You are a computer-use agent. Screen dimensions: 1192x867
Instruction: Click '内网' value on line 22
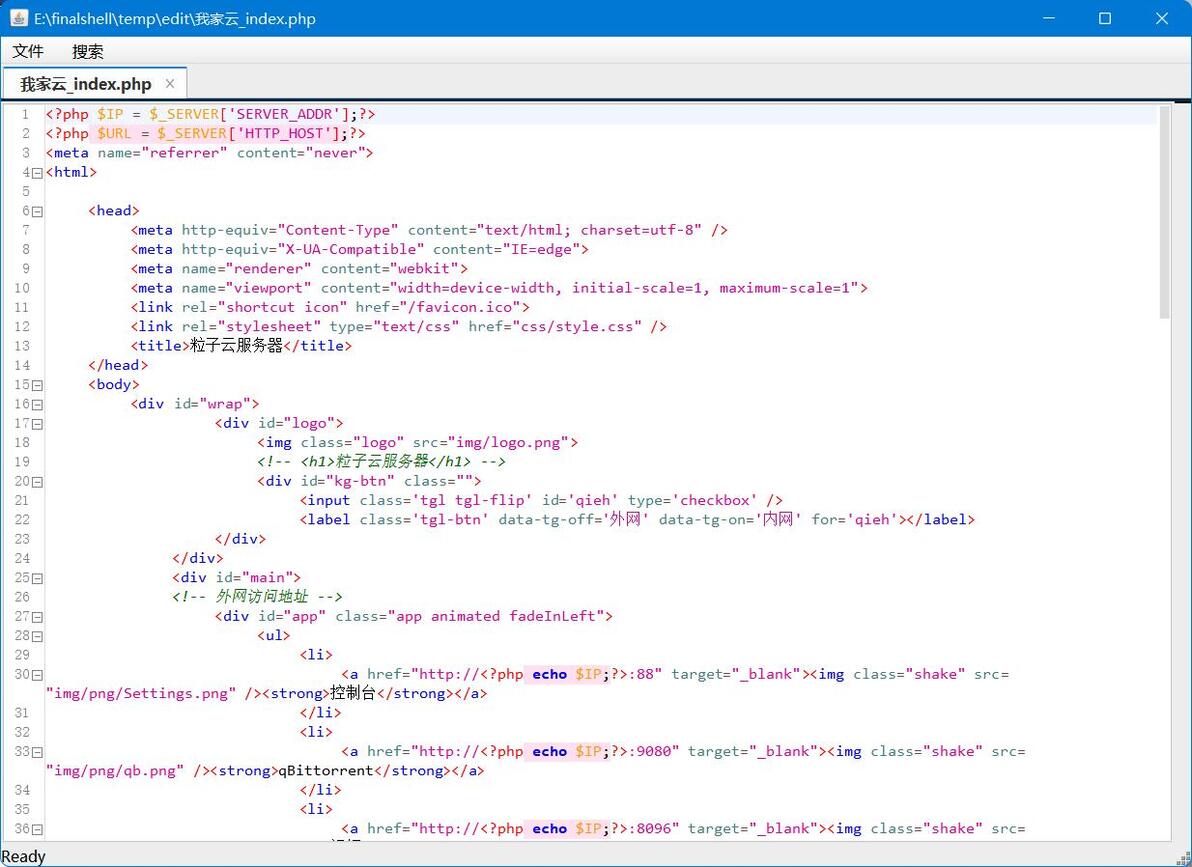click(778, 519)
